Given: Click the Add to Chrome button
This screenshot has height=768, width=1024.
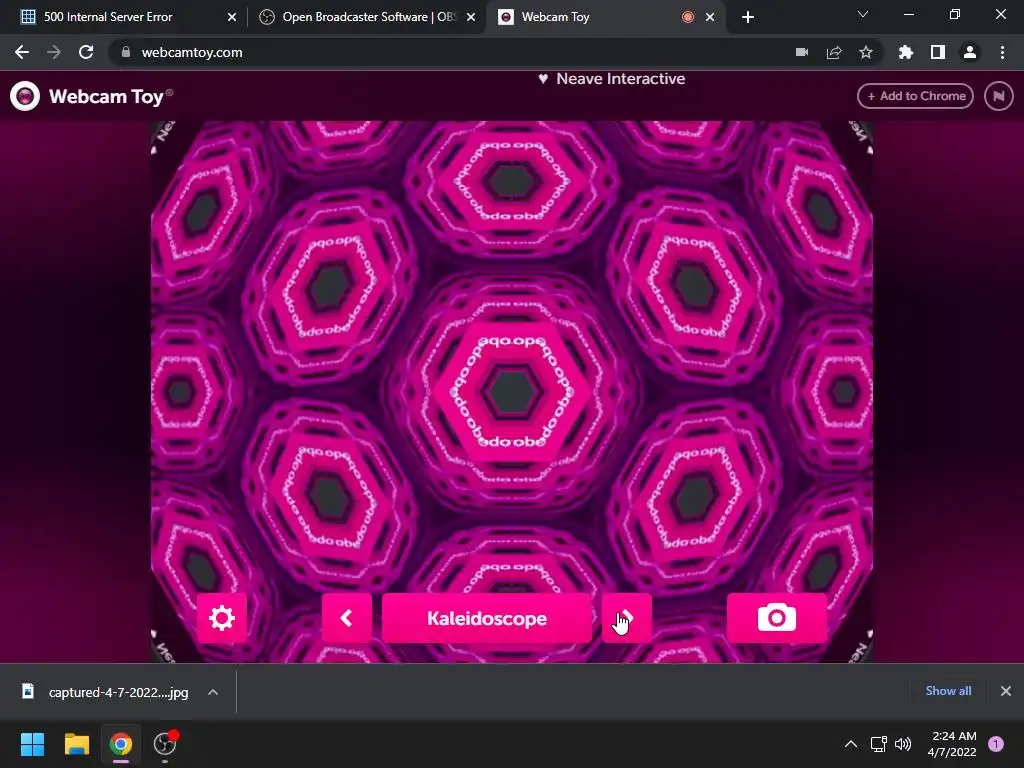Looking at the screenshot, I should (x=915, y=96).
